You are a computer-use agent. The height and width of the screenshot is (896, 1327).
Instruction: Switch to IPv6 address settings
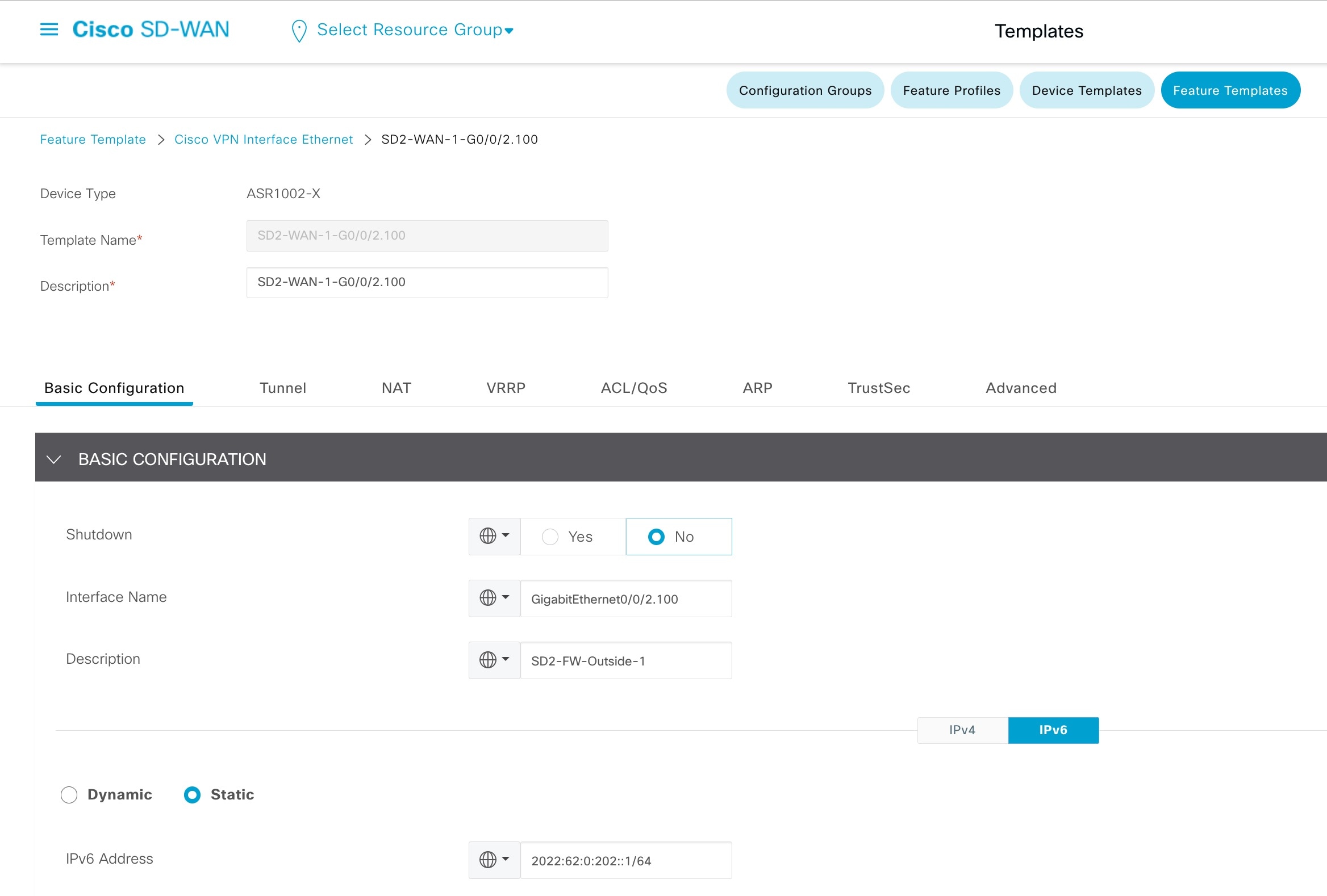(x=1053, y=730)
